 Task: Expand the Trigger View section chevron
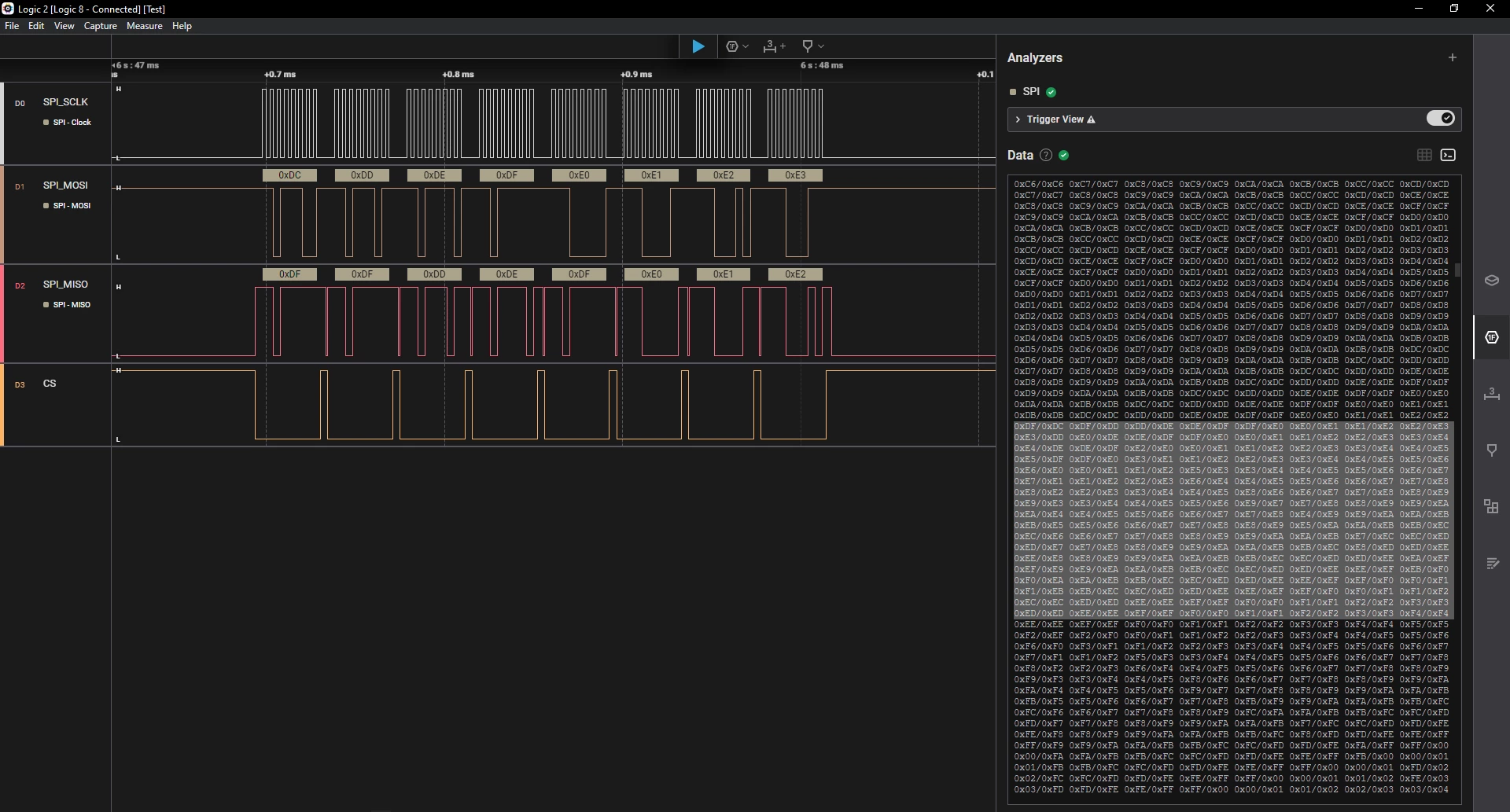[1018, 119]
